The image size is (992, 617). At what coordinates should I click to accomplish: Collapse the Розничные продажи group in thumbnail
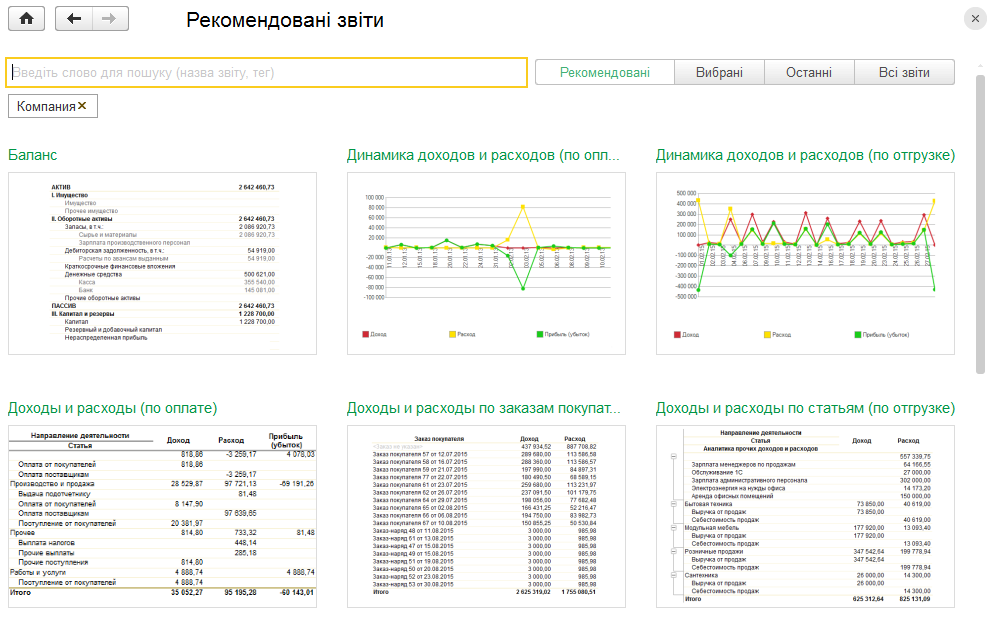tap(674, 552)
